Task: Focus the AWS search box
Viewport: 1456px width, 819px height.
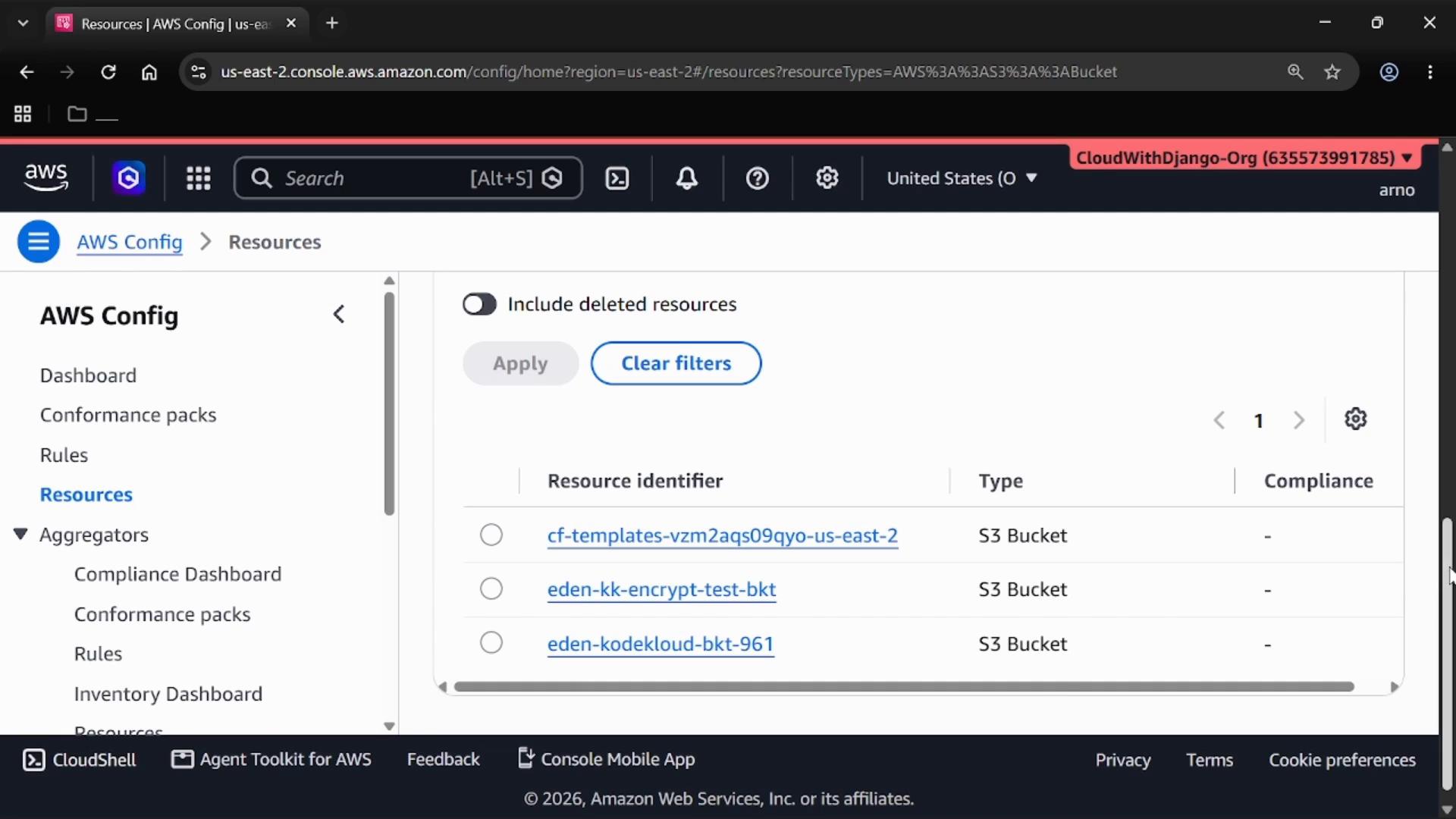Action: tap(408, 178)
